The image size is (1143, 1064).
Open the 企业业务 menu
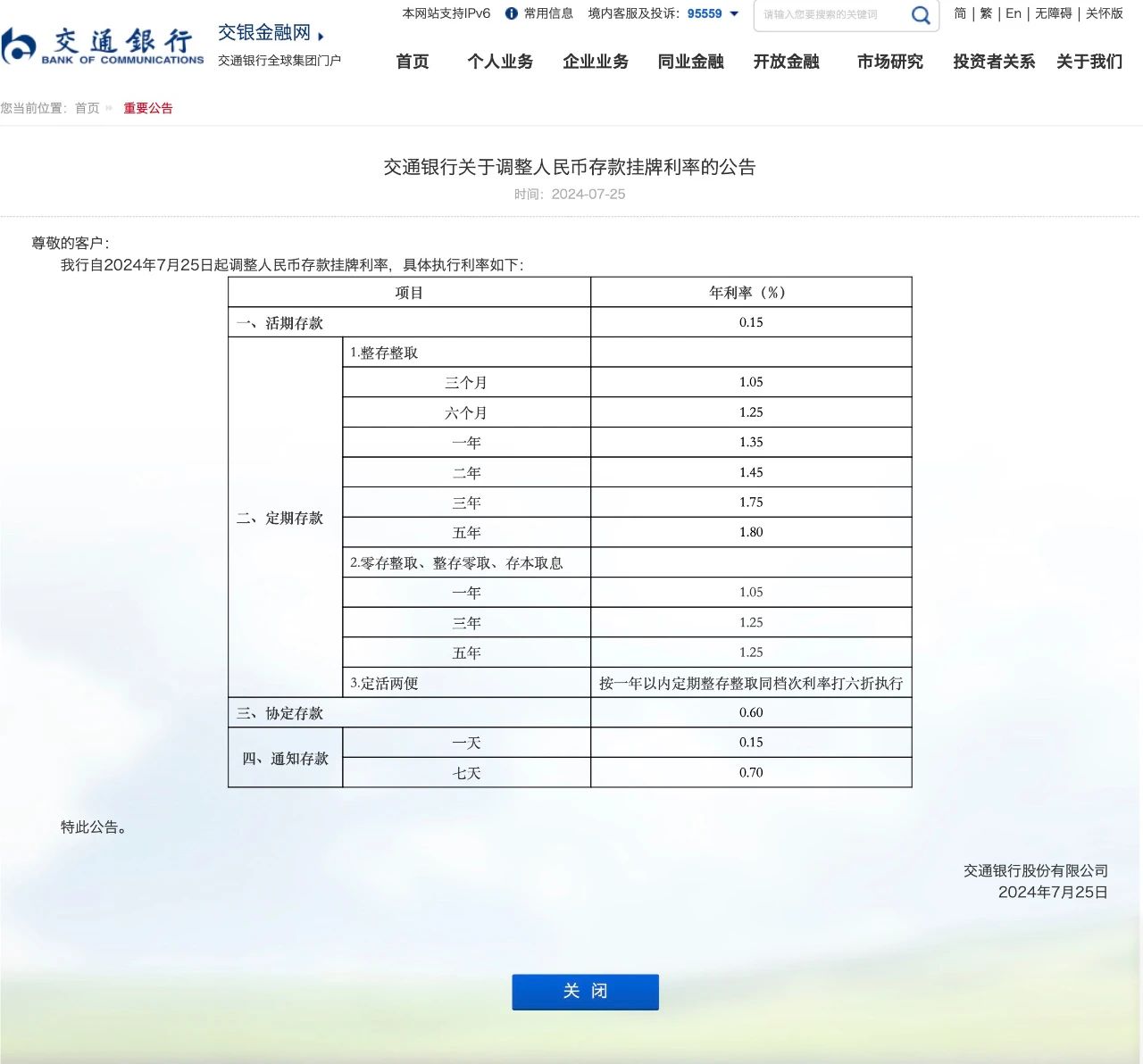tap(596, 62)
